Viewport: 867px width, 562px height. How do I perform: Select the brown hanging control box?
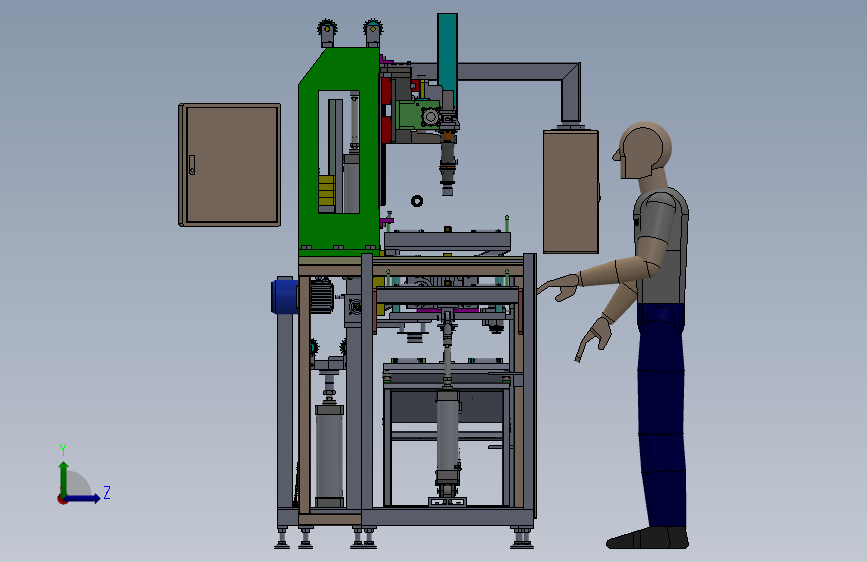tap(571, 191)
